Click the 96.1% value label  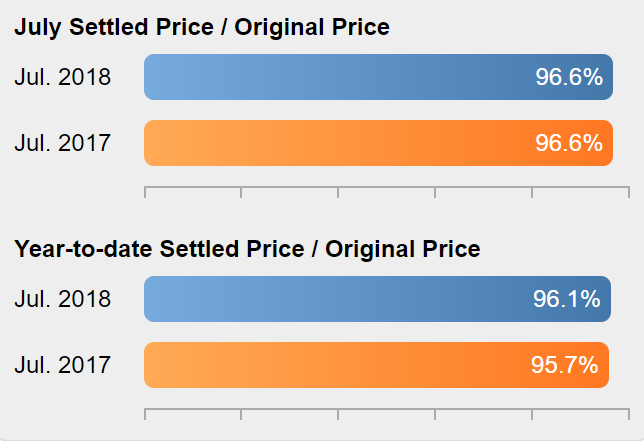566,299
